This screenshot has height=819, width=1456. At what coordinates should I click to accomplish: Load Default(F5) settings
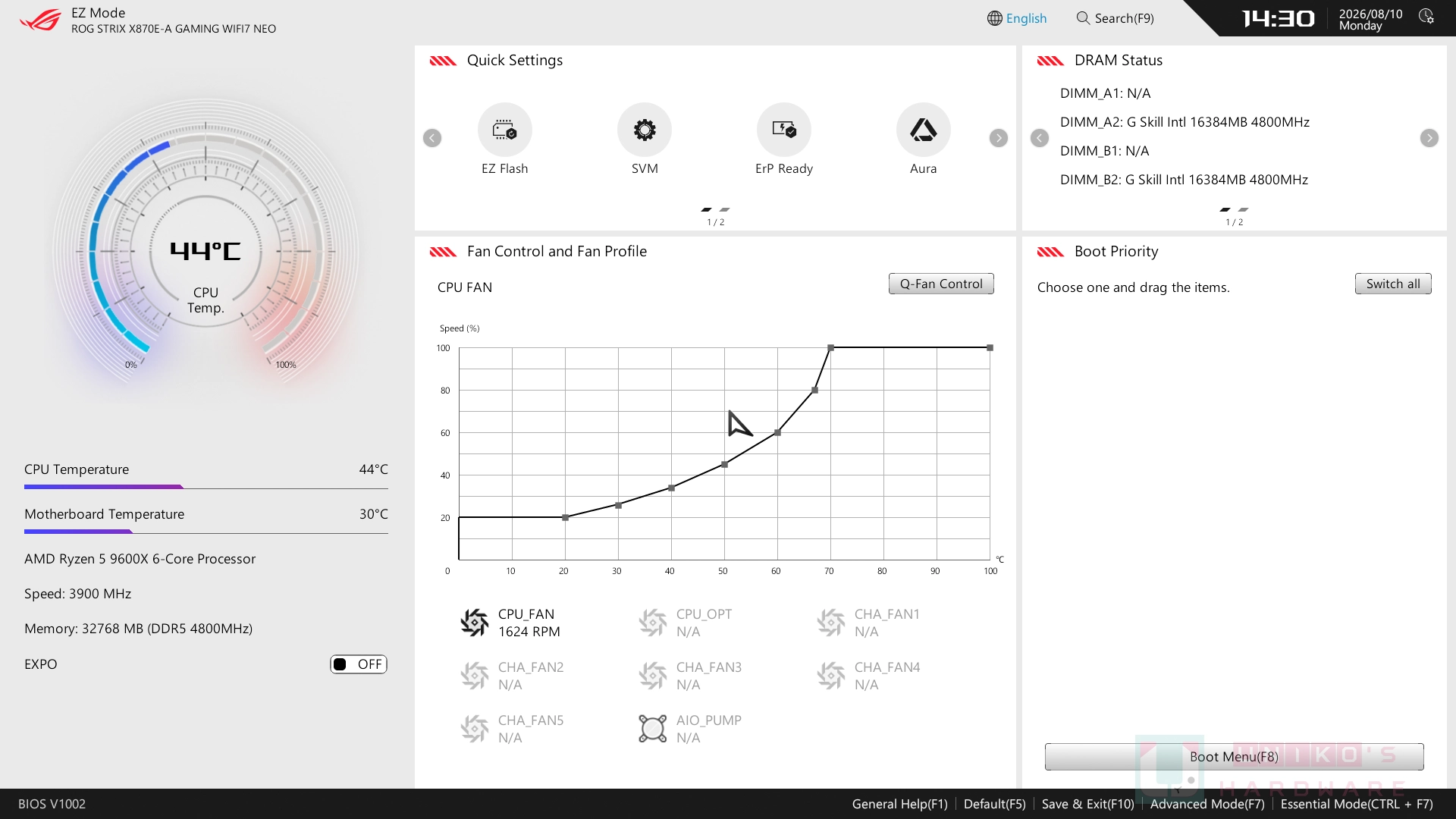click(x=994, y=804)
